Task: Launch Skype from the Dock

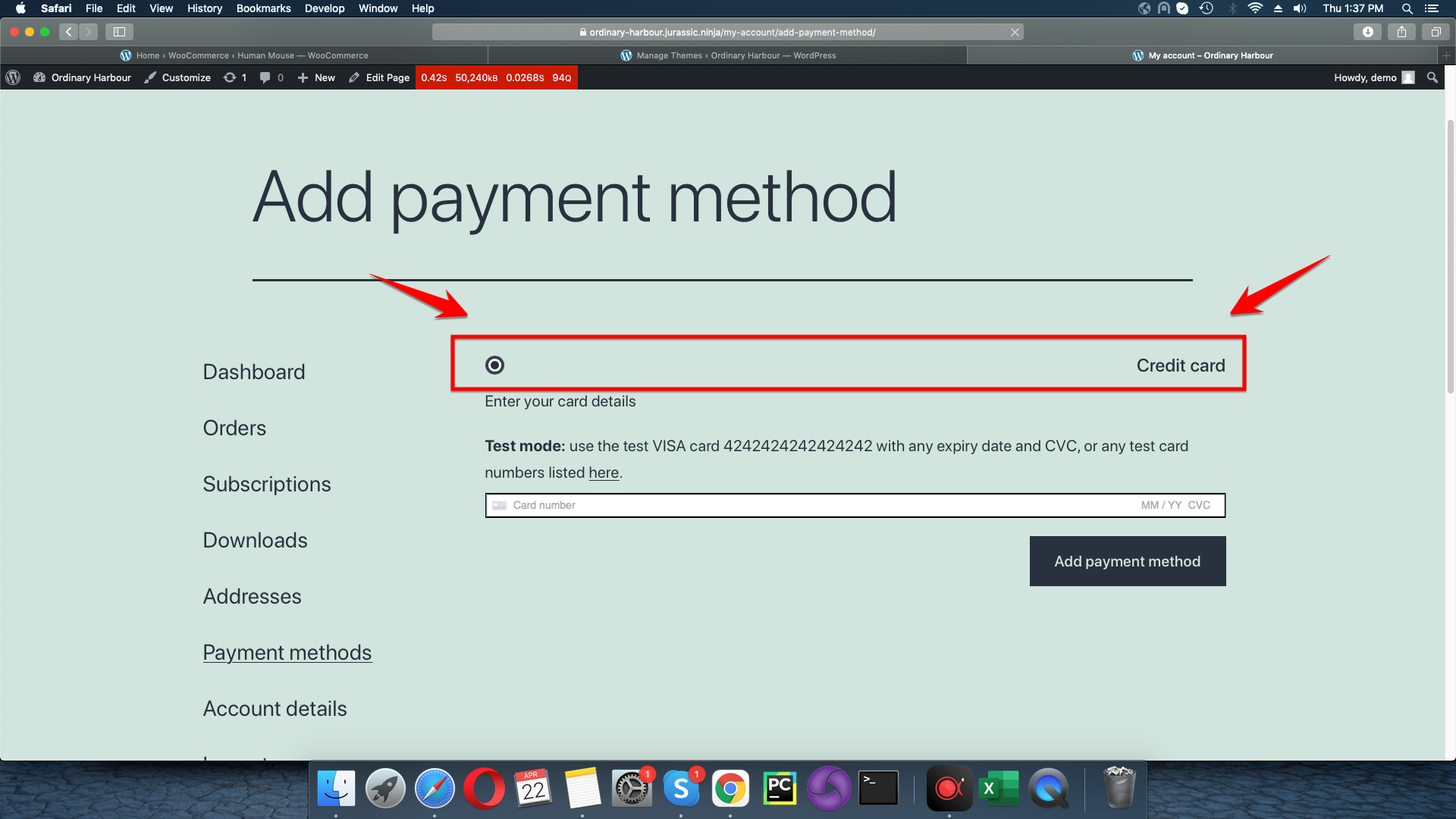Action: pyautogui.click(x=681, y=788)
